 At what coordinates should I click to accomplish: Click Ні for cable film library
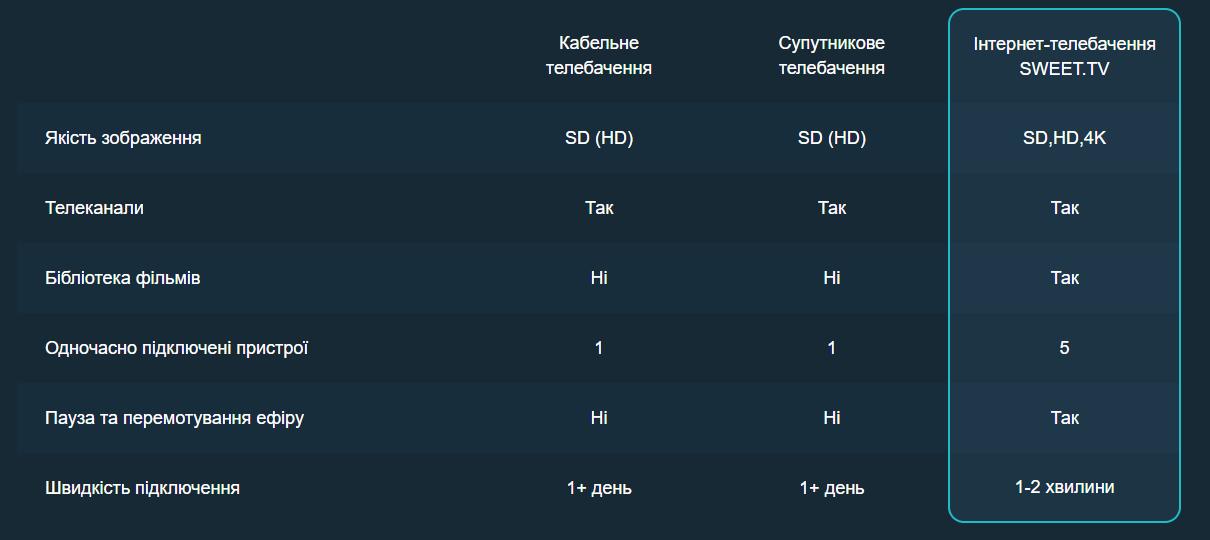599,278
